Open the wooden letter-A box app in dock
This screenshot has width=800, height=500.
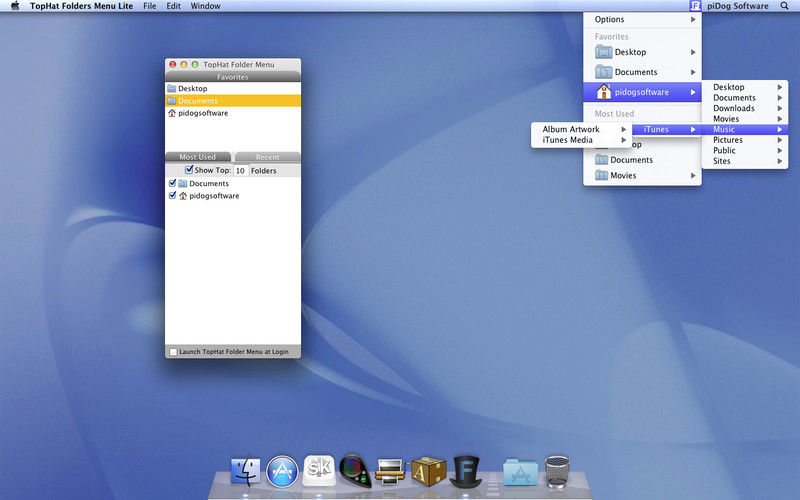pyautogui.click(x=429, y=471)
